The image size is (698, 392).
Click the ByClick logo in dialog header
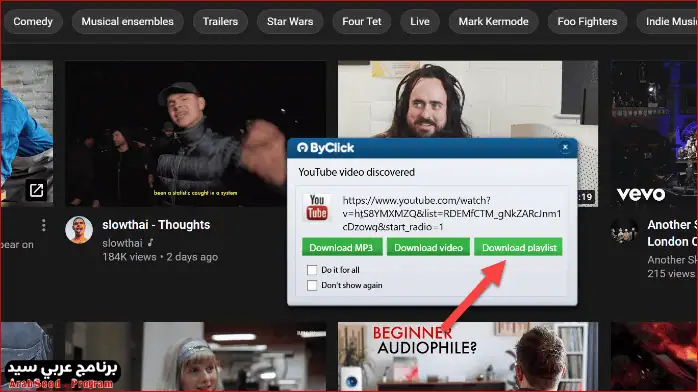pyautogui.click(x=325, y=148)
